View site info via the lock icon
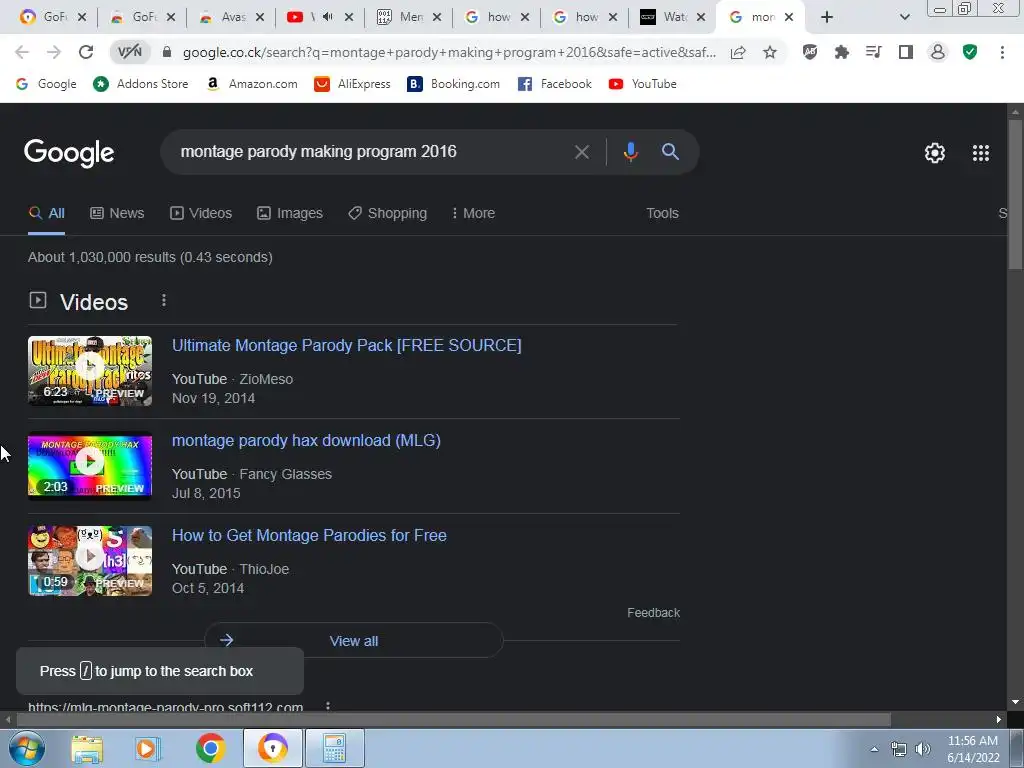The width and height of the screenshot is (1024, 768). coord(167,52)
